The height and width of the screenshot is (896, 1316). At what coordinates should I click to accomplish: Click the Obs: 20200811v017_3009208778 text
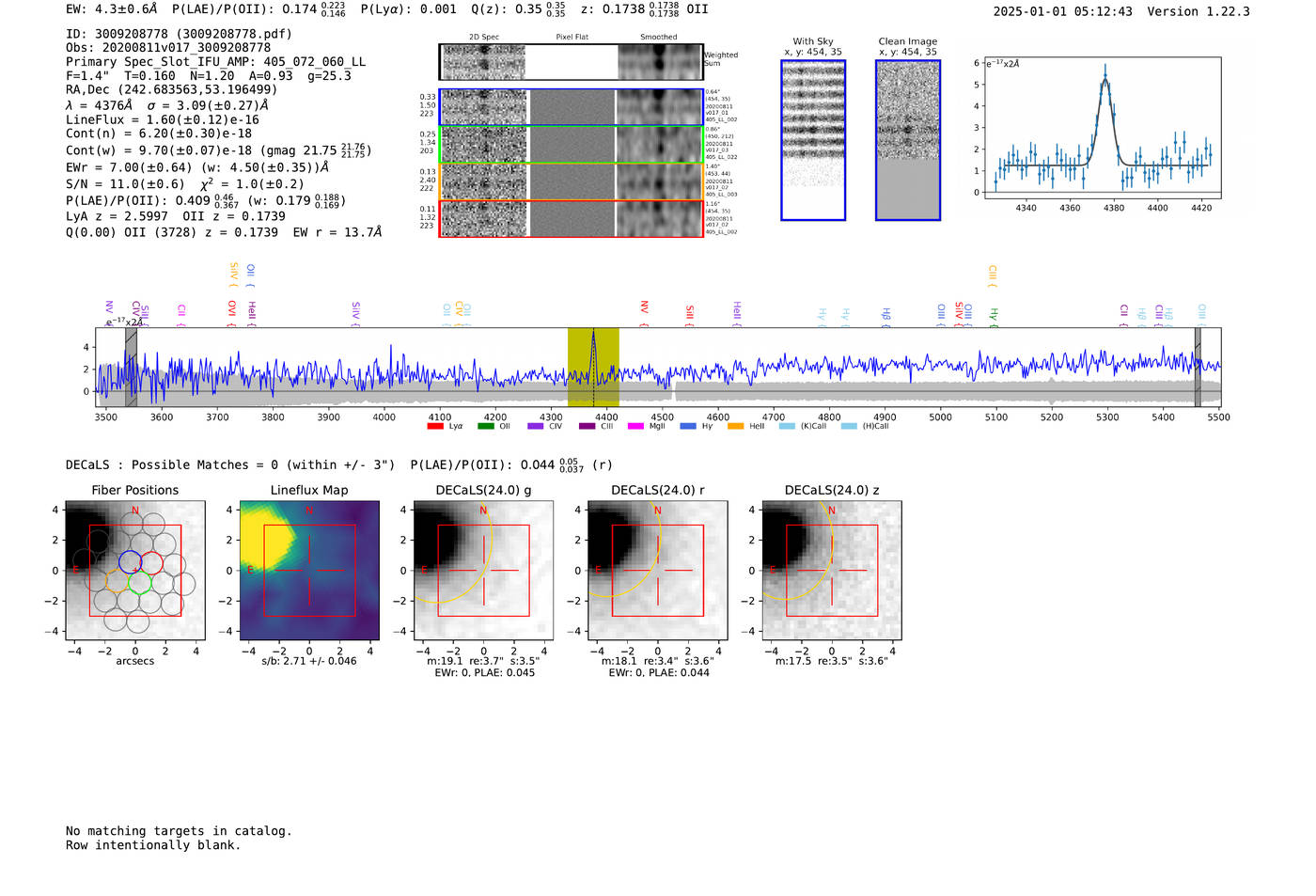coord(168,47)
